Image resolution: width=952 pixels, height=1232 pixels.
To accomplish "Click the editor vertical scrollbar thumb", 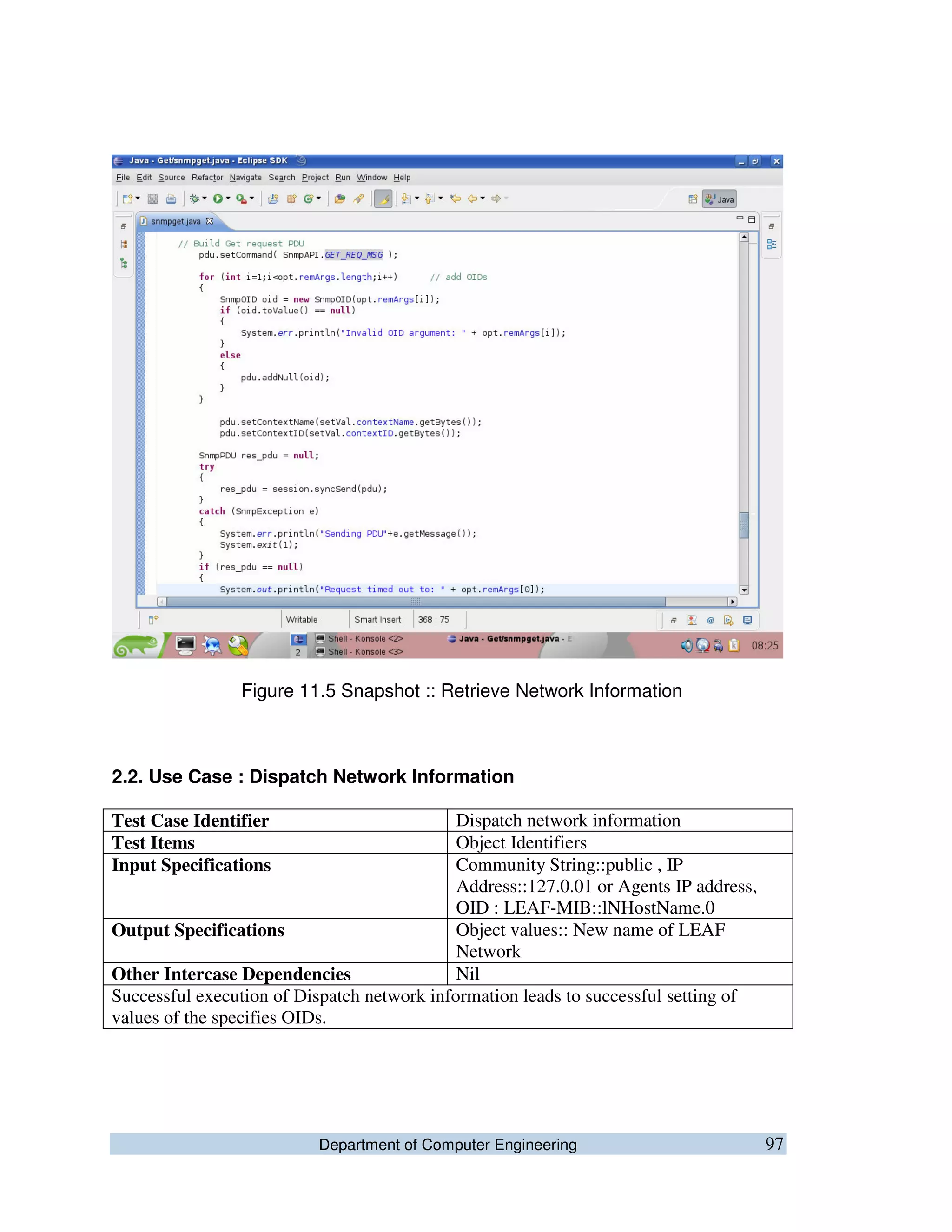I will (x=745, y=526).
